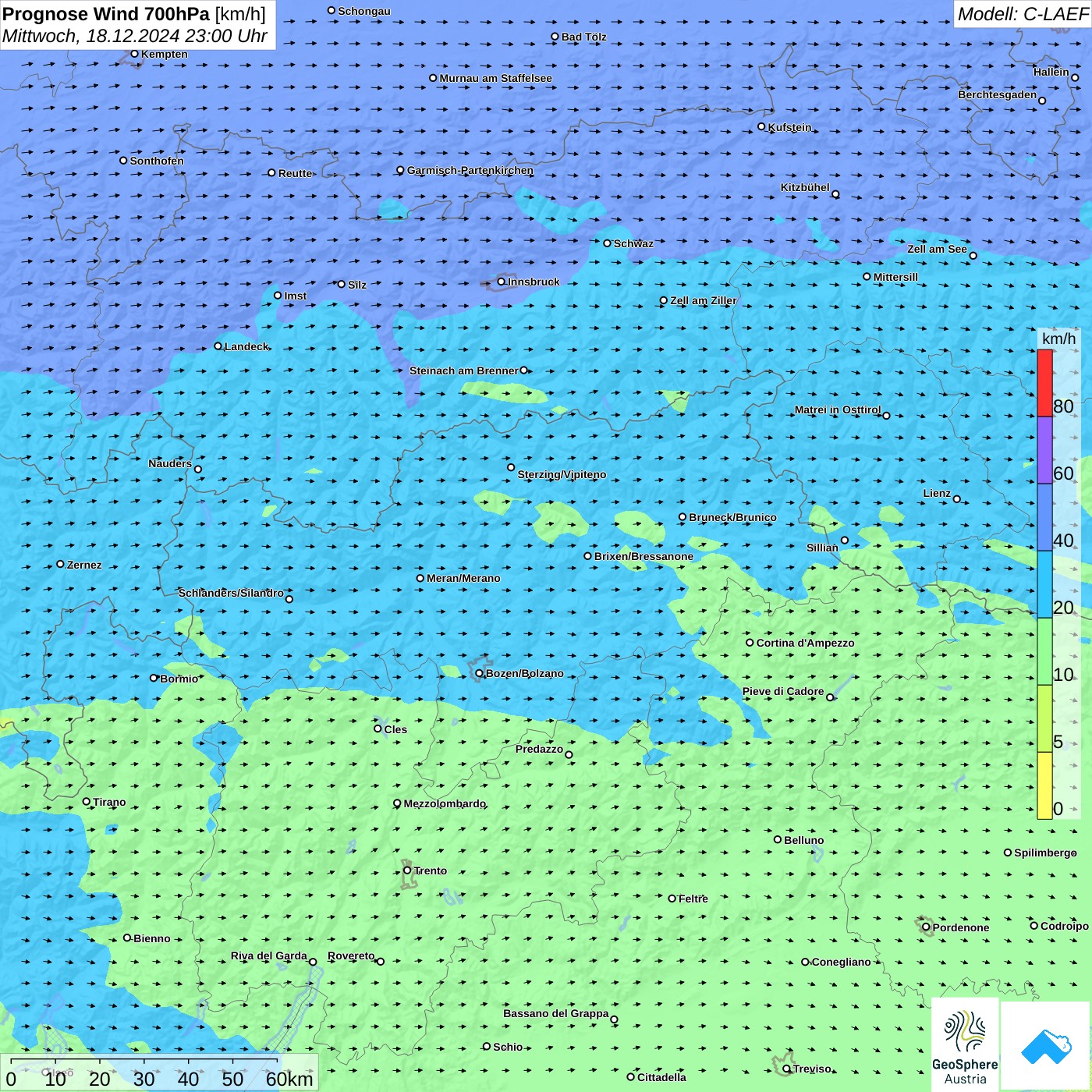Click the 'Imst' label
Viewport: 1092px width, 1092px height.
coord(296,296)
